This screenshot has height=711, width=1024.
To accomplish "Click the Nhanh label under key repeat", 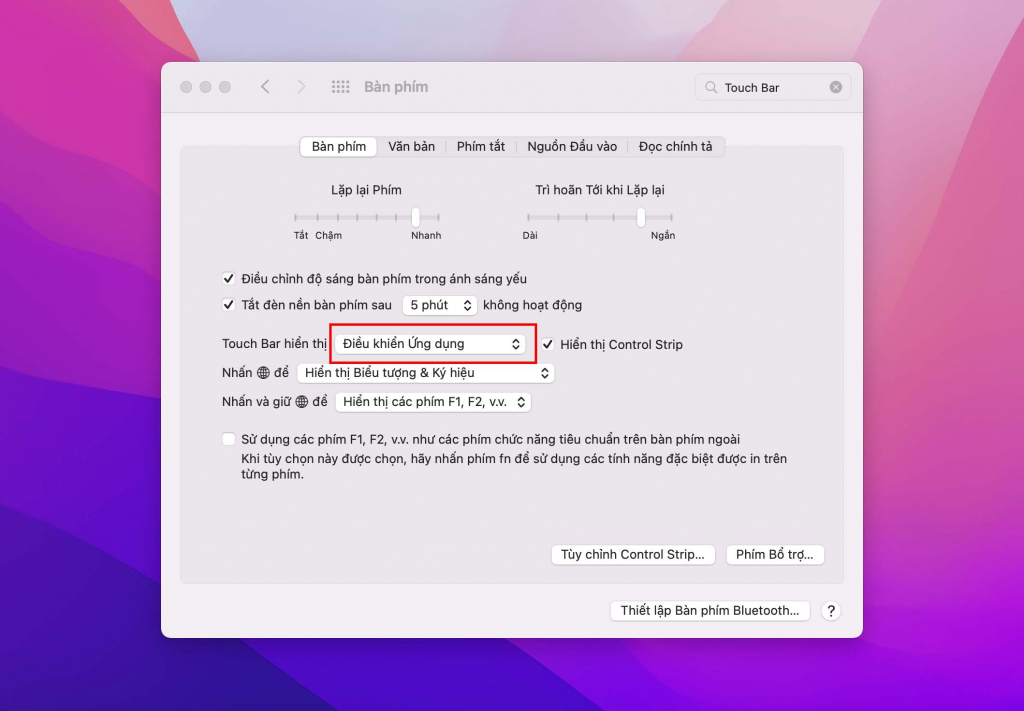I will point(426,236).
